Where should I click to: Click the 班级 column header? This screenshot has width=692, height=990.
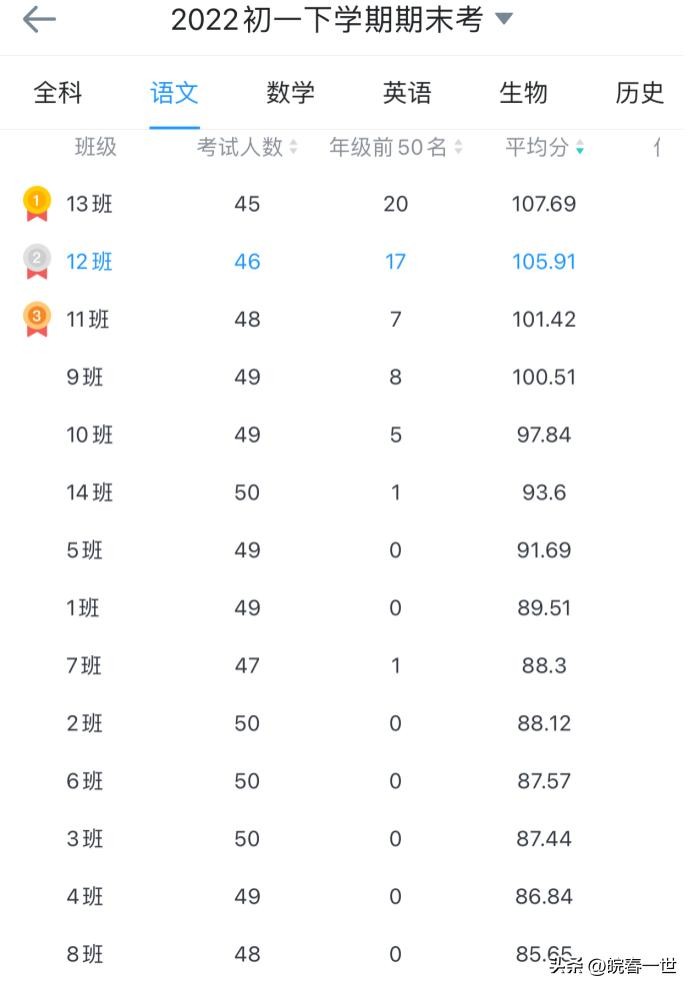(x=96, y=148)
